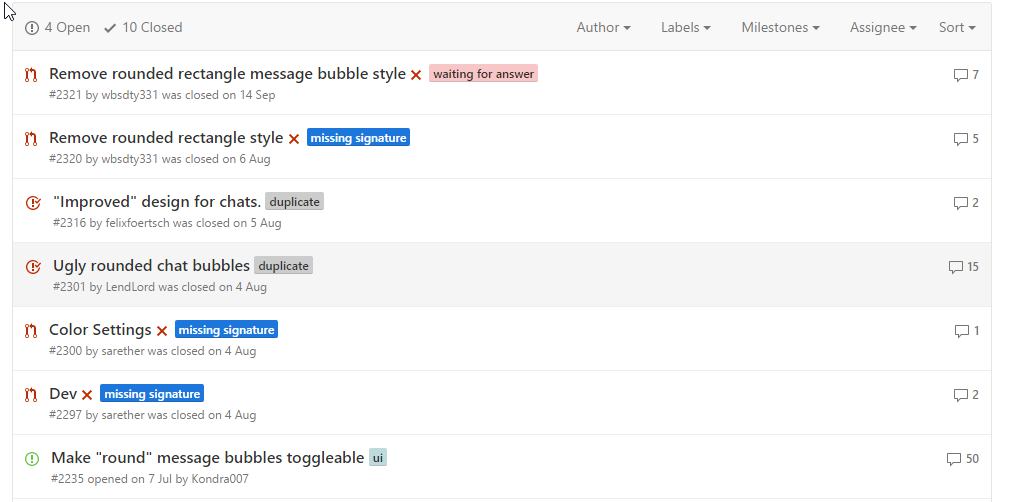The image size is (1009, 502).
Task: Open the 7 comments on pull request #2321
Action: pos(966,75)
